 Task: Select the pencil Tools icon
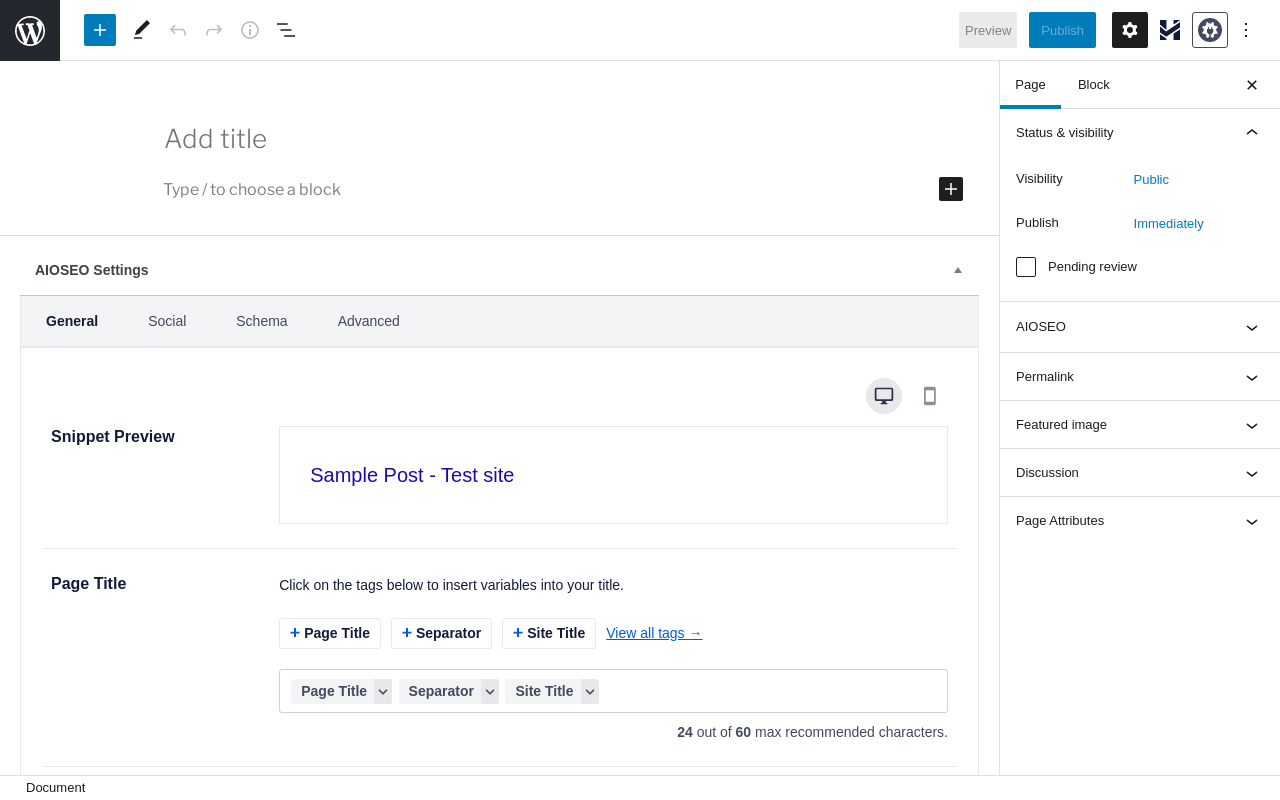pyautogui.click(x=142, y=30)
